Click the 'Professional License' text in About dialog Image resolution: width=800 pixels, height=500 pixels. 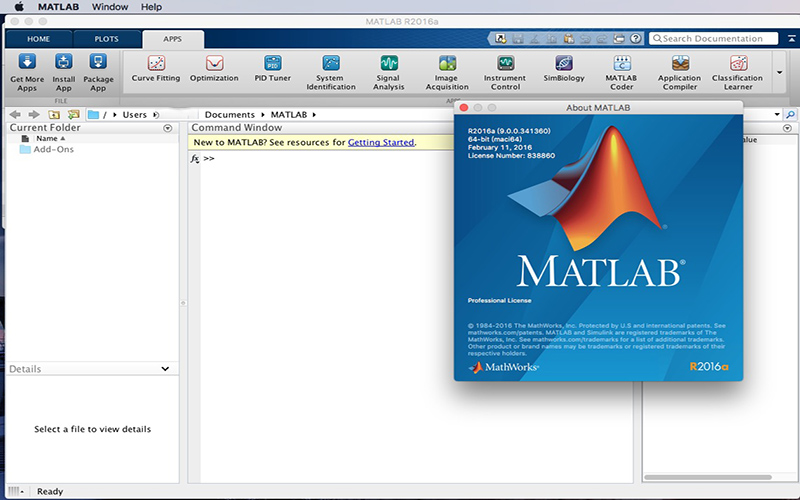click(499, 301)
